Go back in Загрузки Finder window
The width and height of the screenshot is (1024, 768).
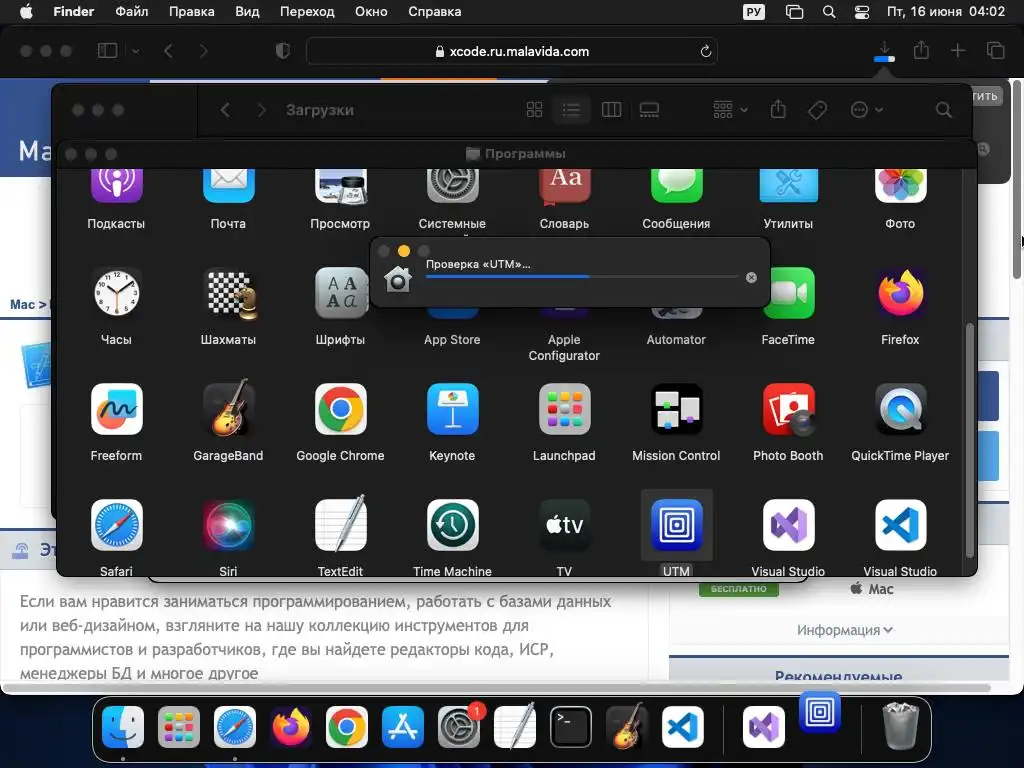point(225,110)
